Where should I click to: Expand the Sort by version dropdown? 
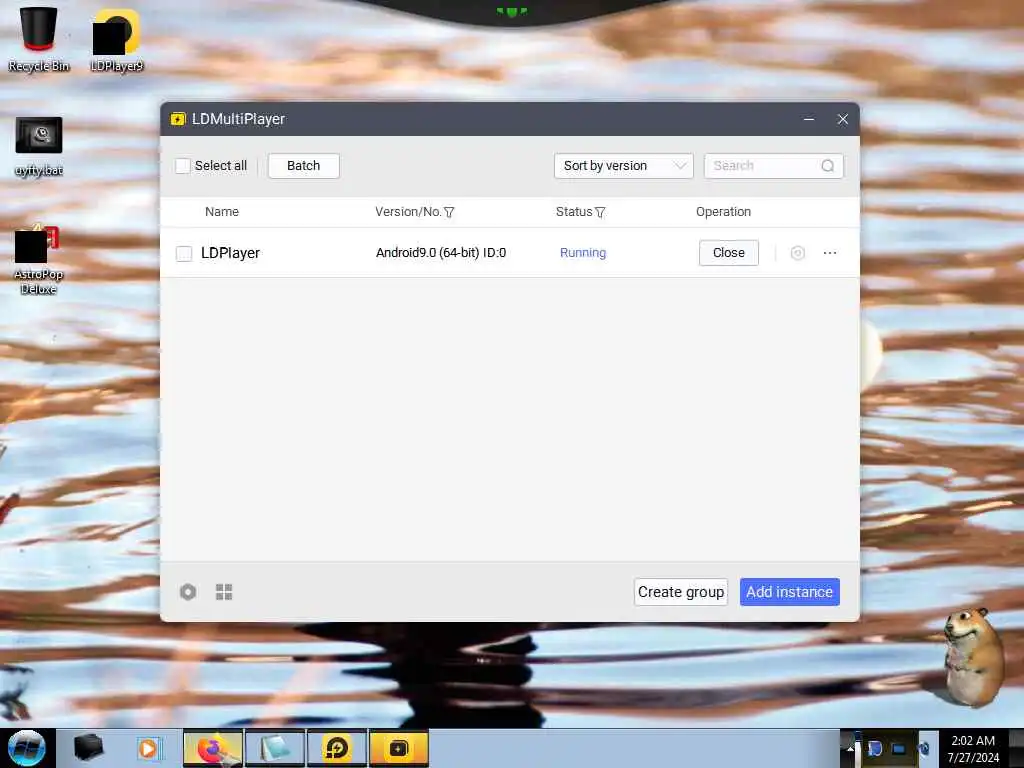coord(624,166)
